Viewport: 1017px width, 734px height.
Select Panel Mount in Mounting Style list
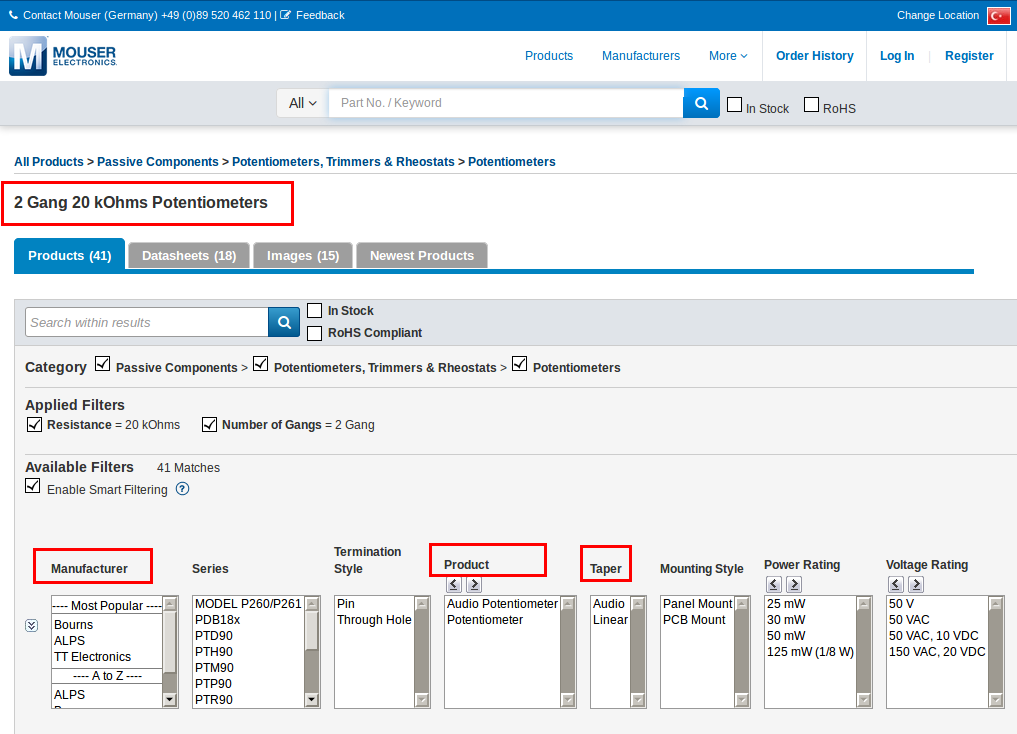point(697,604)
